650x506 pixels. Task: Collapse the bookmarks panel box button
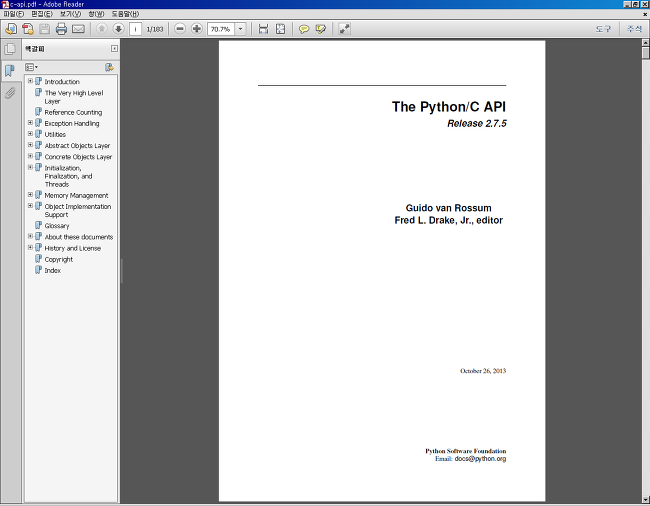114,48
